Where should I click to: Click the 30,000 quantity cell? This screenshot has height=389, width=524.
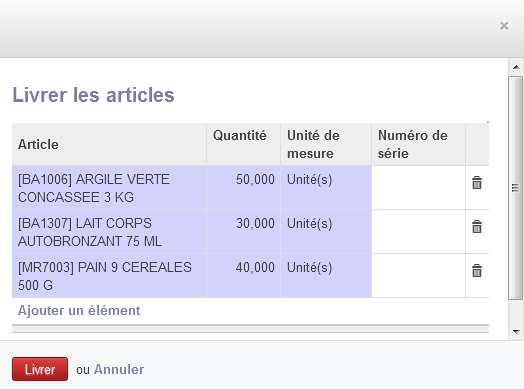click(x=244, y=232)
